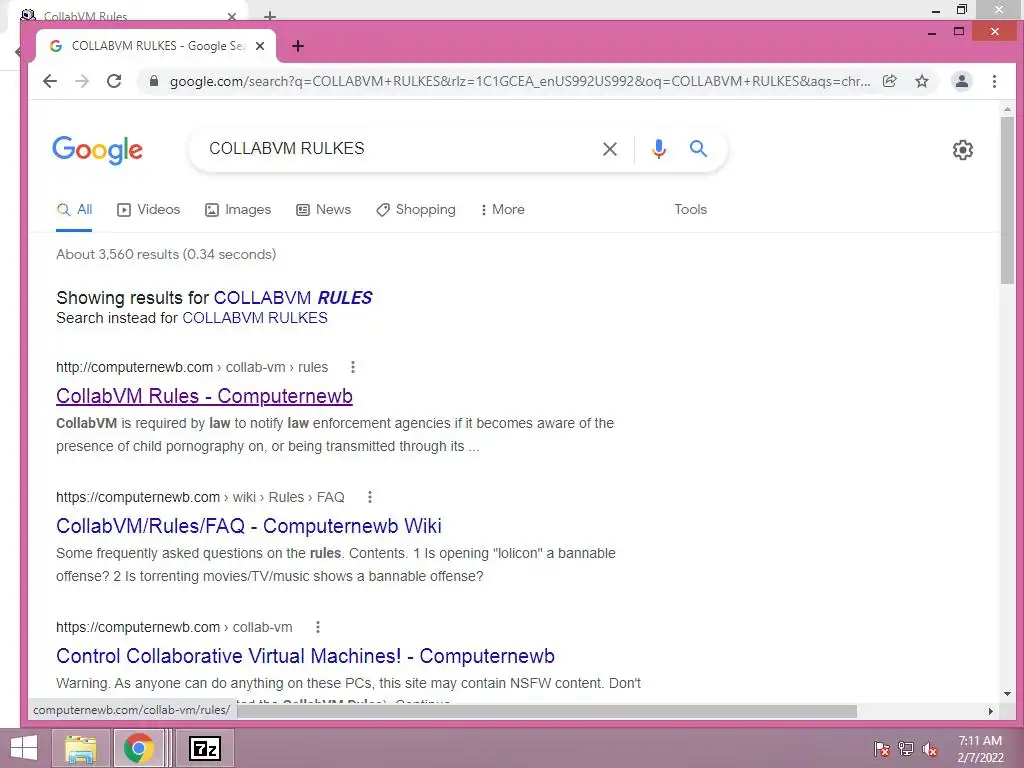The height and width of the screenshot is (768, 1024).
Task: Click the vertical scrollbar thumb
Action: pos(1008,199)
